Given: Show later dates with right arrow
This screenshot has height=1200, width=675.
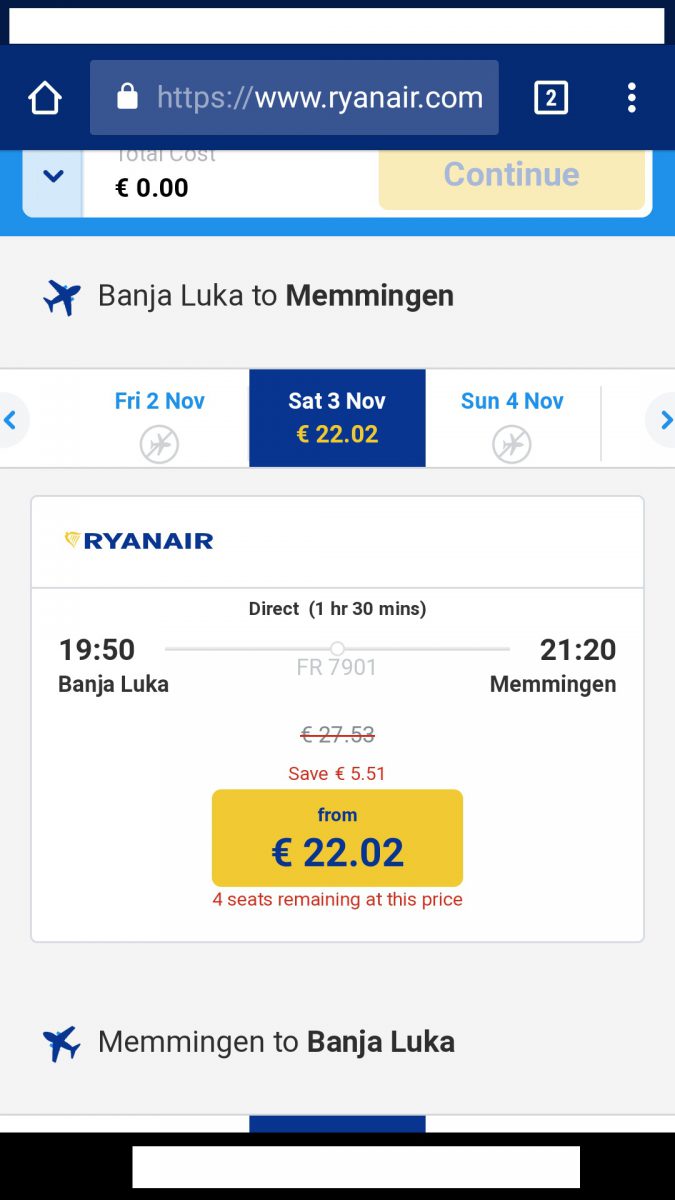Looking at the screenshot, I should click(x=664, y=420).
